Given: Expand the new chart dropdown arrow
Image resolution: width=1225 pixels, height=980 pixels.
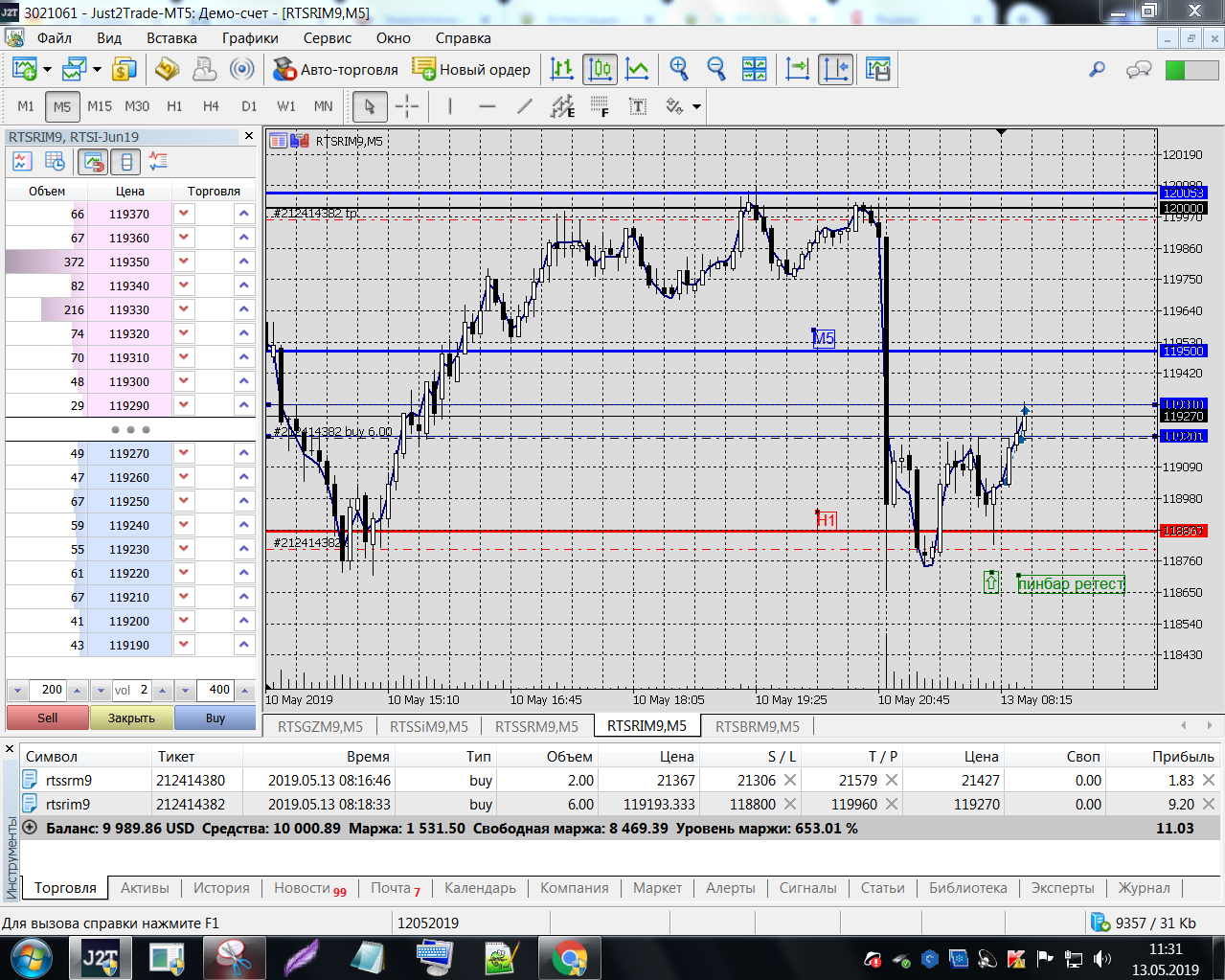Looking at the screenshot, I should tap(47, 69).
